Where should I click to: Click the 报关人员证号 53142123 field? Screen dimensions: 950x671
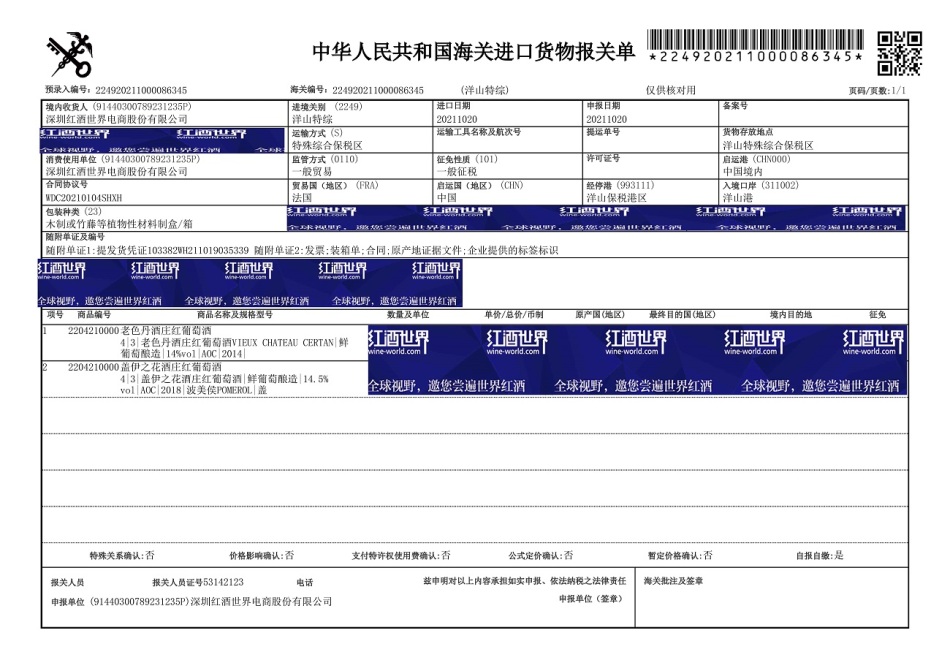[198, 582]
